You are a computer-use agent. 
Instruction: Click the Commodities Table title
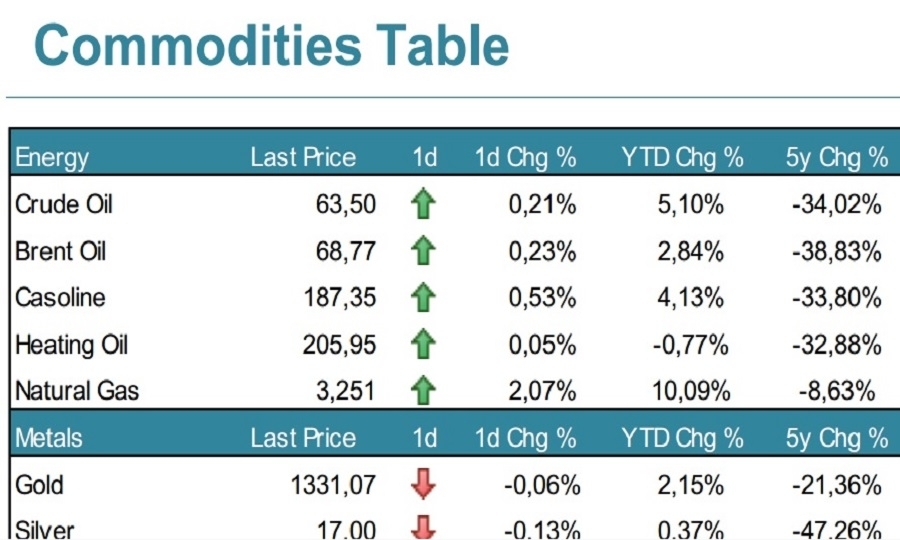[x=271, y=45]
